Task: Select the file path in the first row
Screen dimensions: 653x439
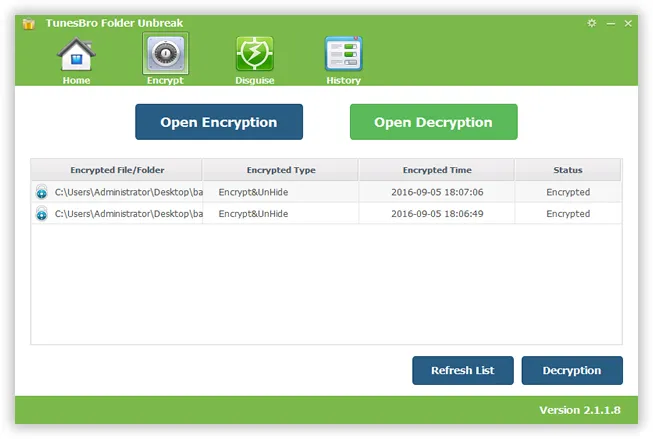Action: [128, 192]
